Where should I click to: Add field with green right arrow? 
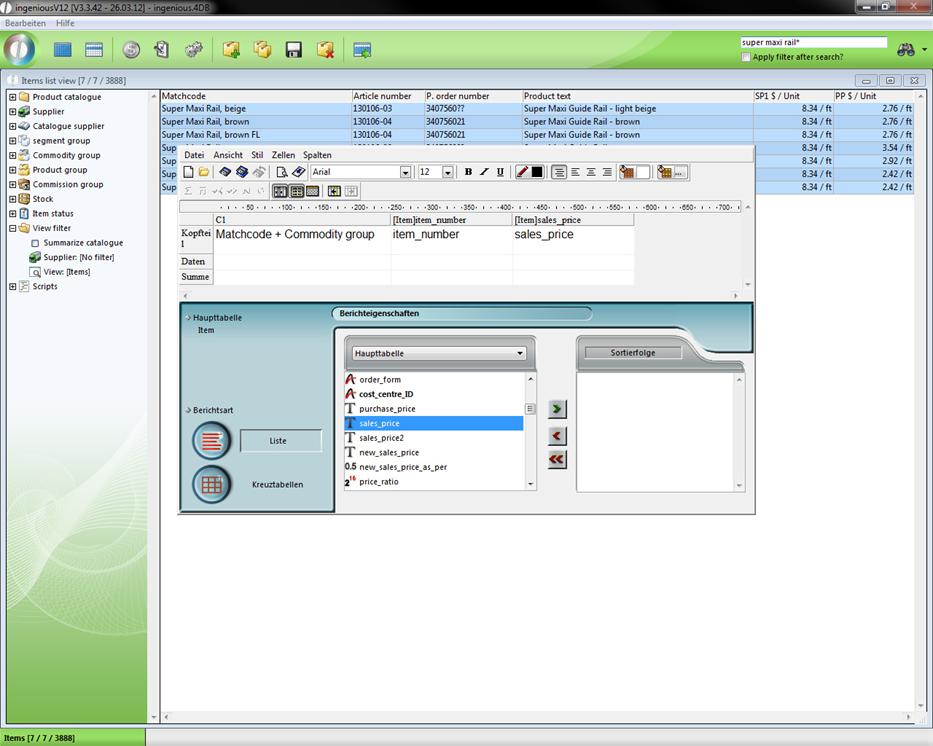point(557,409)
